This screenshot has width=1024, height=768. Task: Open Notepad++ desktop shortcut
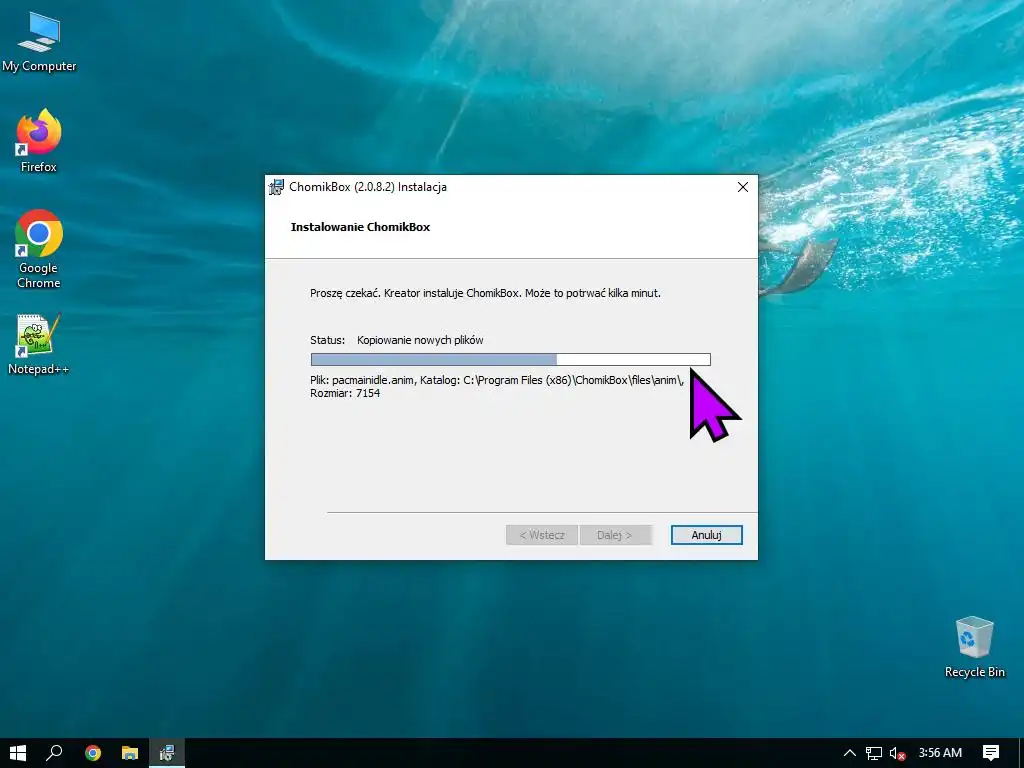click(x=39, y=344)
